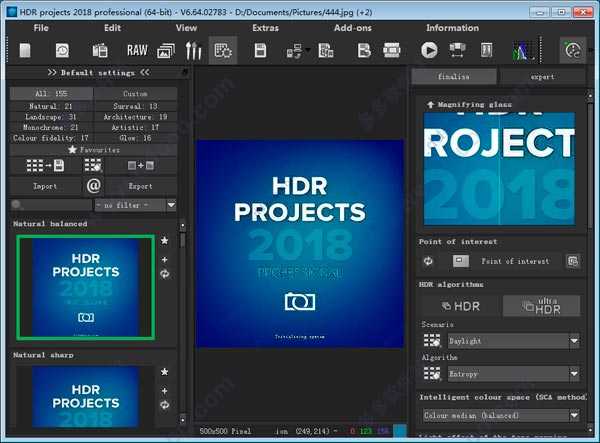600x443 pixels.
Task: Filter presets by Architecture: 19
Action: [x=135, y=117]
